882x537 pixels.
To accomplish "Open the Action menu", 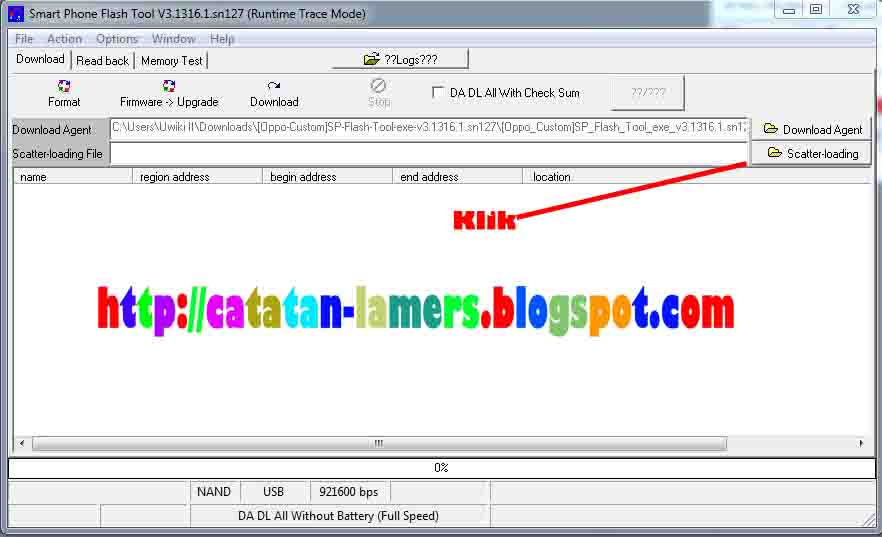I will [x=65, y=39].
